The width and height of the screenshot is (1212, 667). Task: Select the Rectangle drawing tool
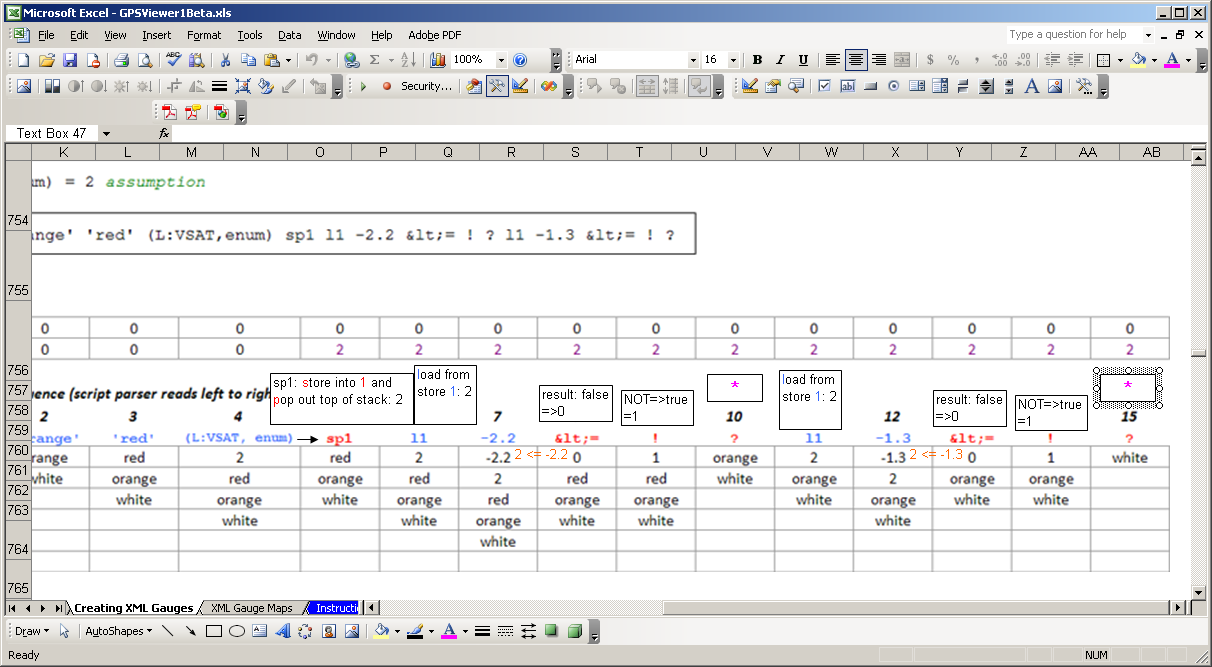coord(214,631)
